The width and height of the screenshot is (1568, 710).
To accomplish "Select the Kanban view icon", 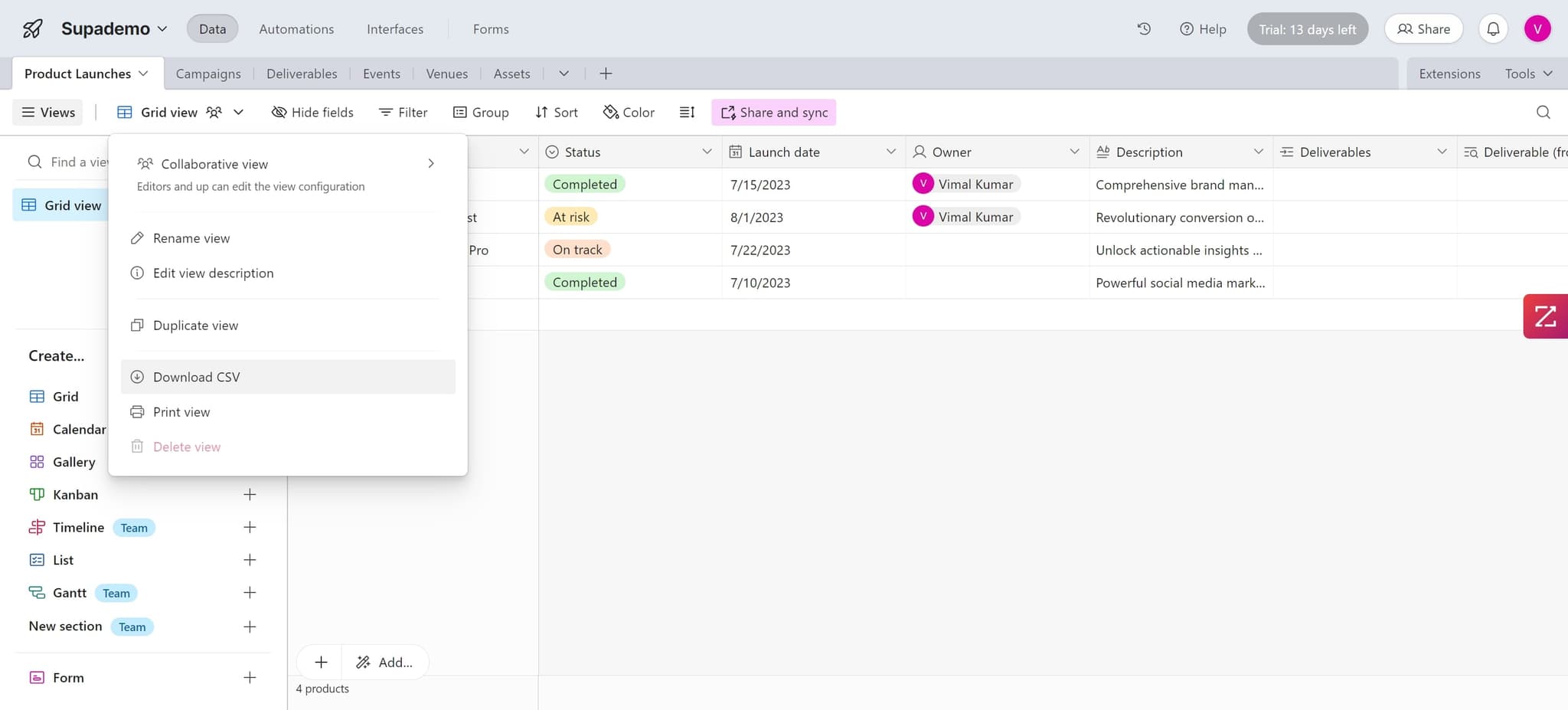I will pos(38,494).
